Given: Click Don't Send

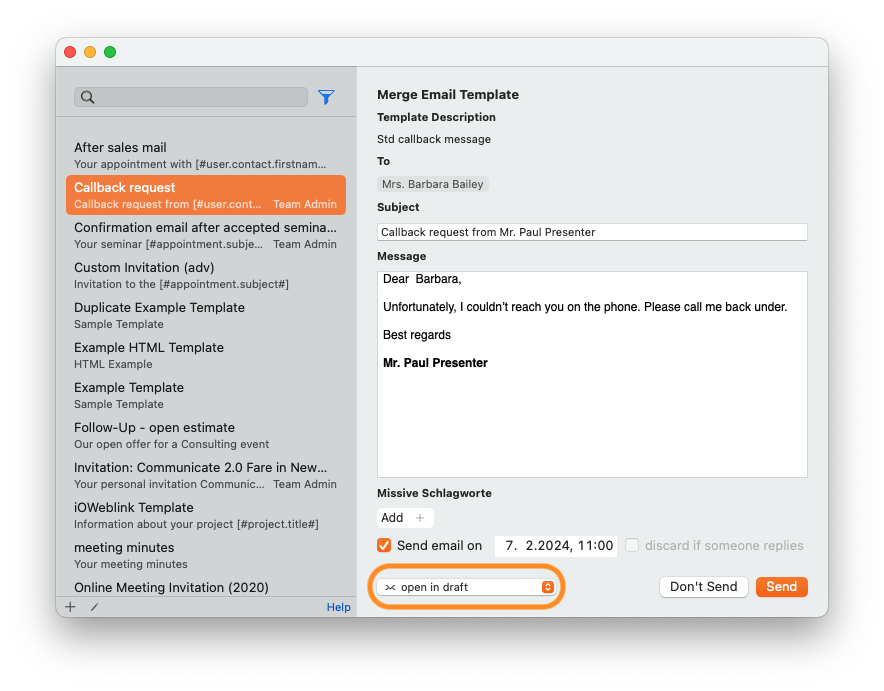Looking at the screenshot, I should tap(703, 587).
